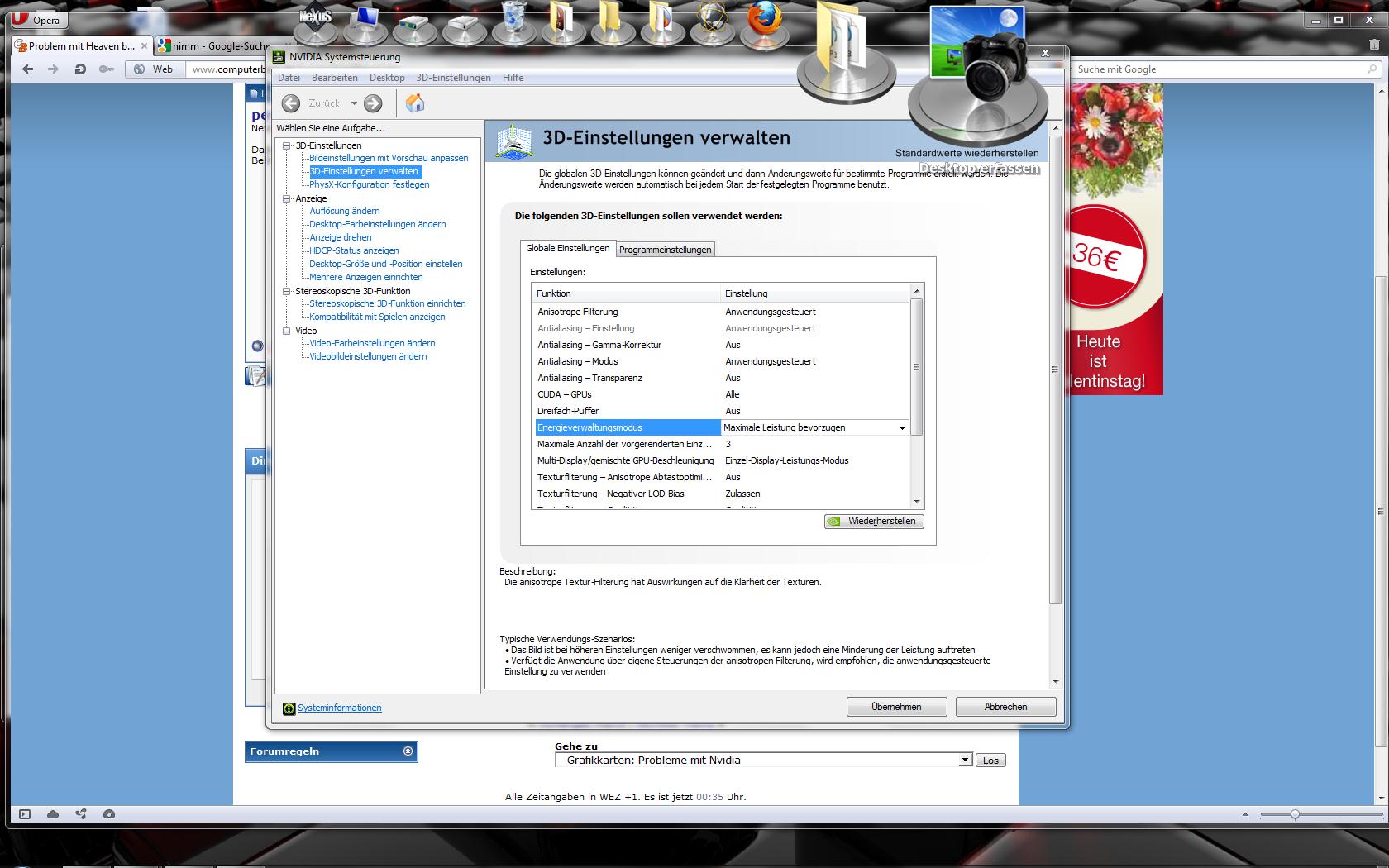The image size is (1389, 868).
Task: Click the Opera browser forward arrow
Action: [54, 69]
